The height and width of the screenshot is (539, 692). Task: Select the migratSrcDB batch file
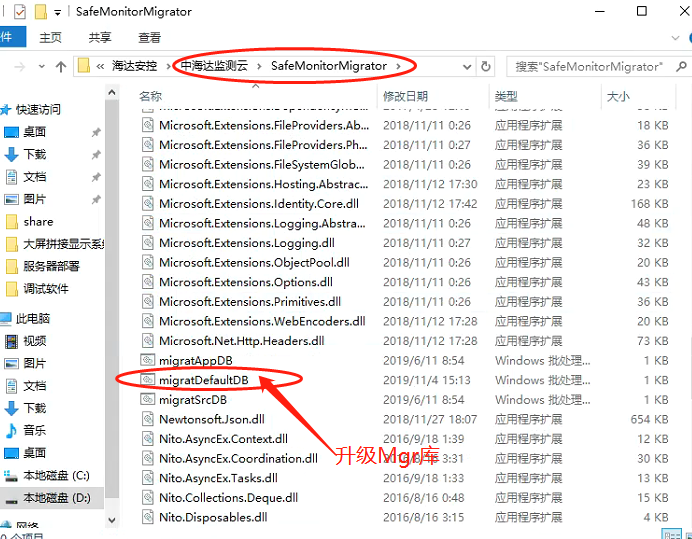192,400
